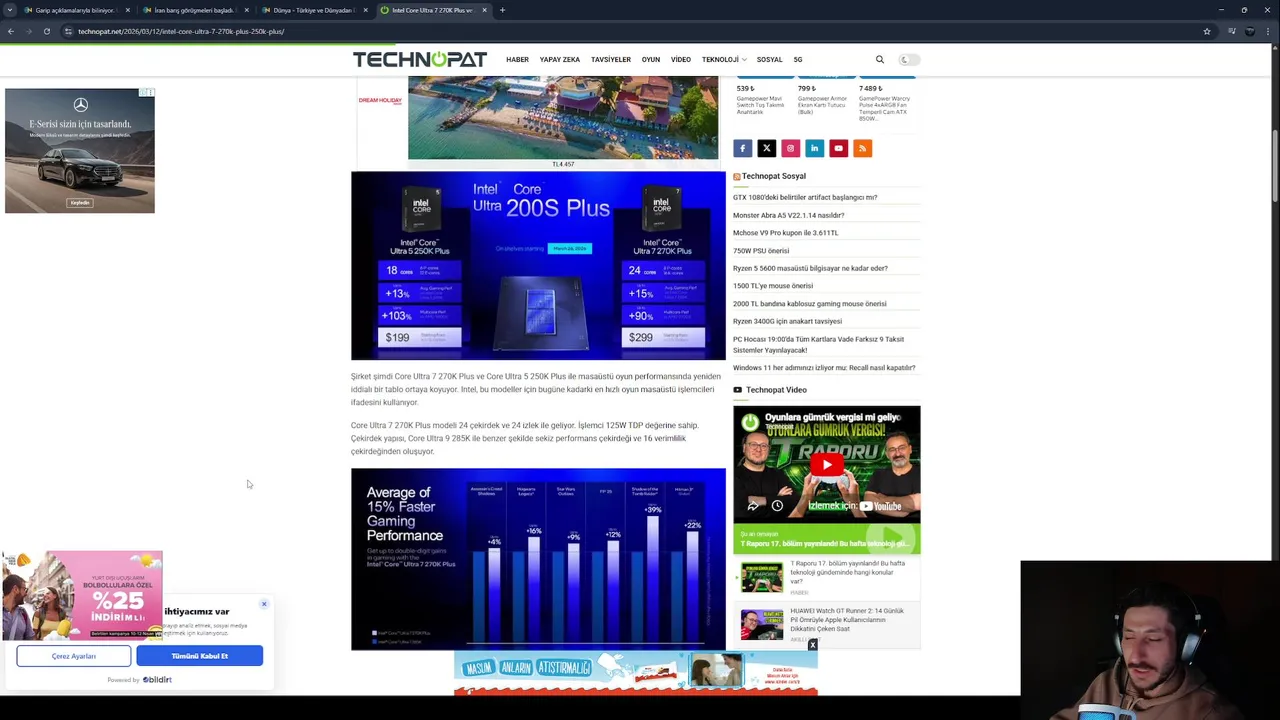The image size is (1280, 720).
Task: Open the SOSYAL menu
Action: [x=769, y=59]
